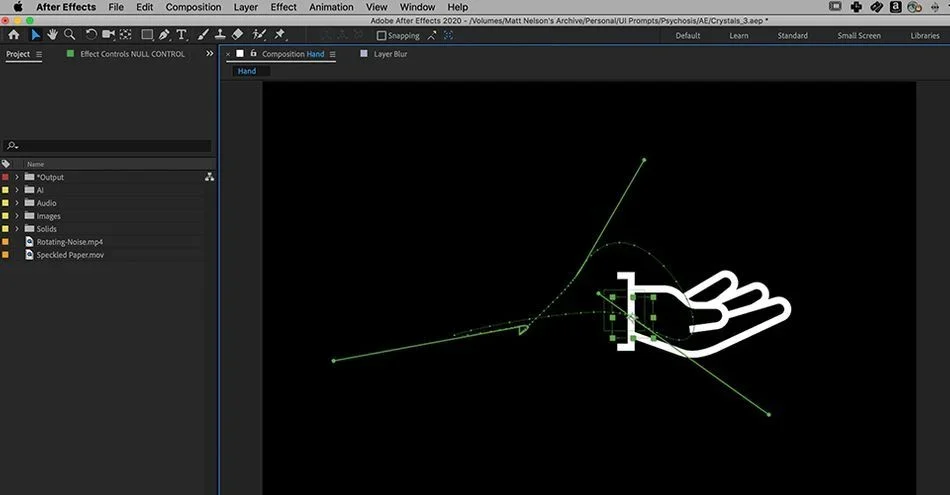
Task: Click the flowchart icon beside *Output
Action: [x=209, y=177]
